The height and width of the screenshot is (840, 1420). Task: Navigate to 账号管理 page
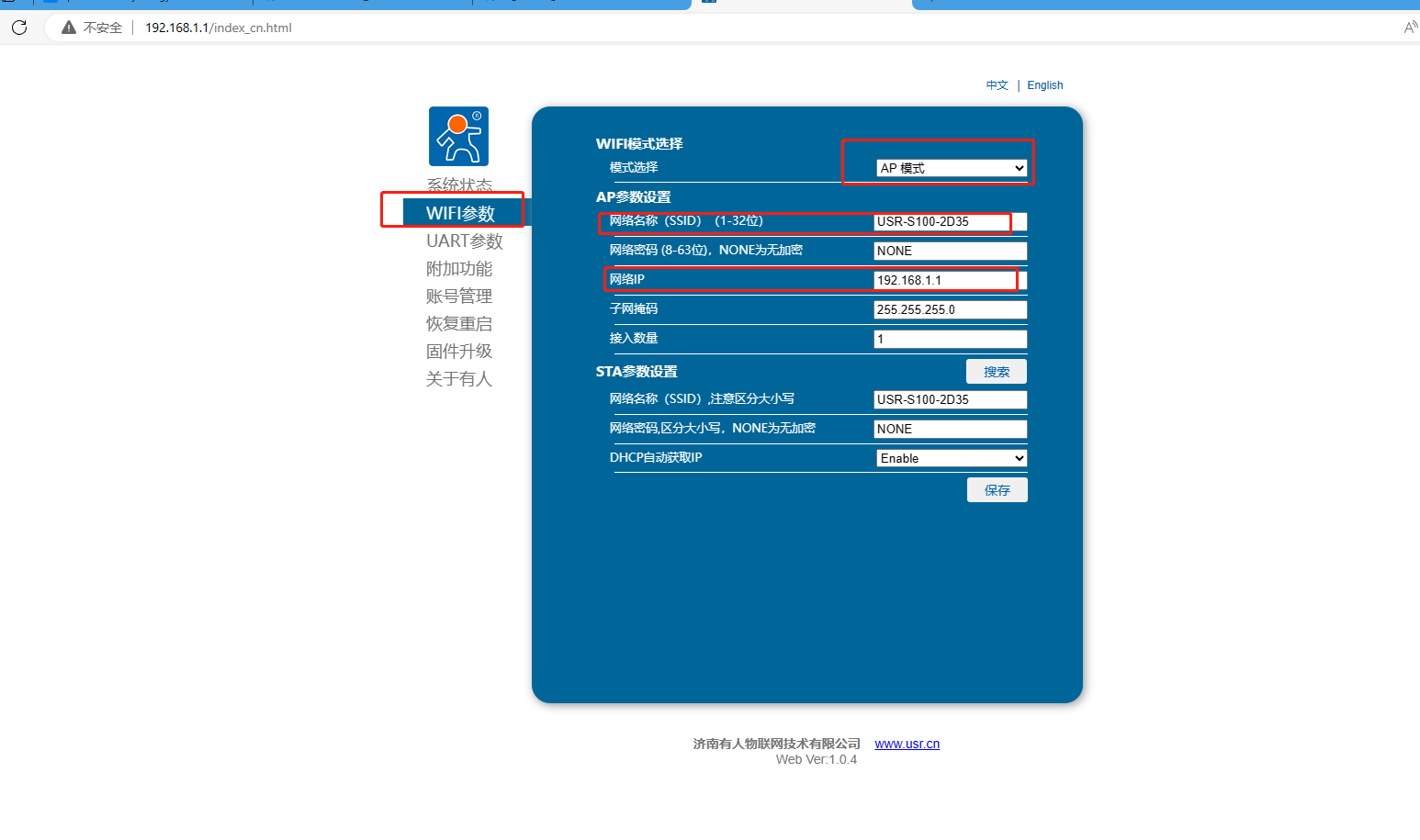[459, 296]
